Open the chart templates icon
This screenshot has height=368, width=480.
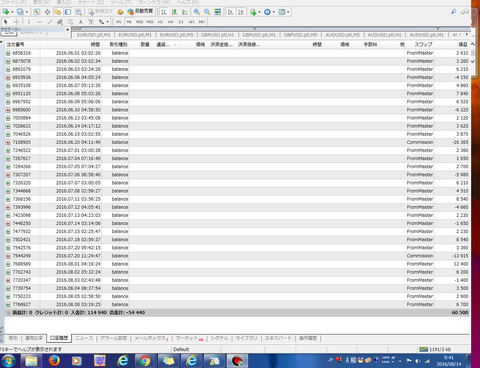pyautogui.click(x=282, y=12)
